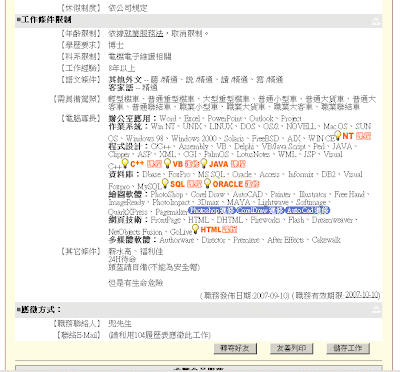Open the orange NT link

point(348,136)
